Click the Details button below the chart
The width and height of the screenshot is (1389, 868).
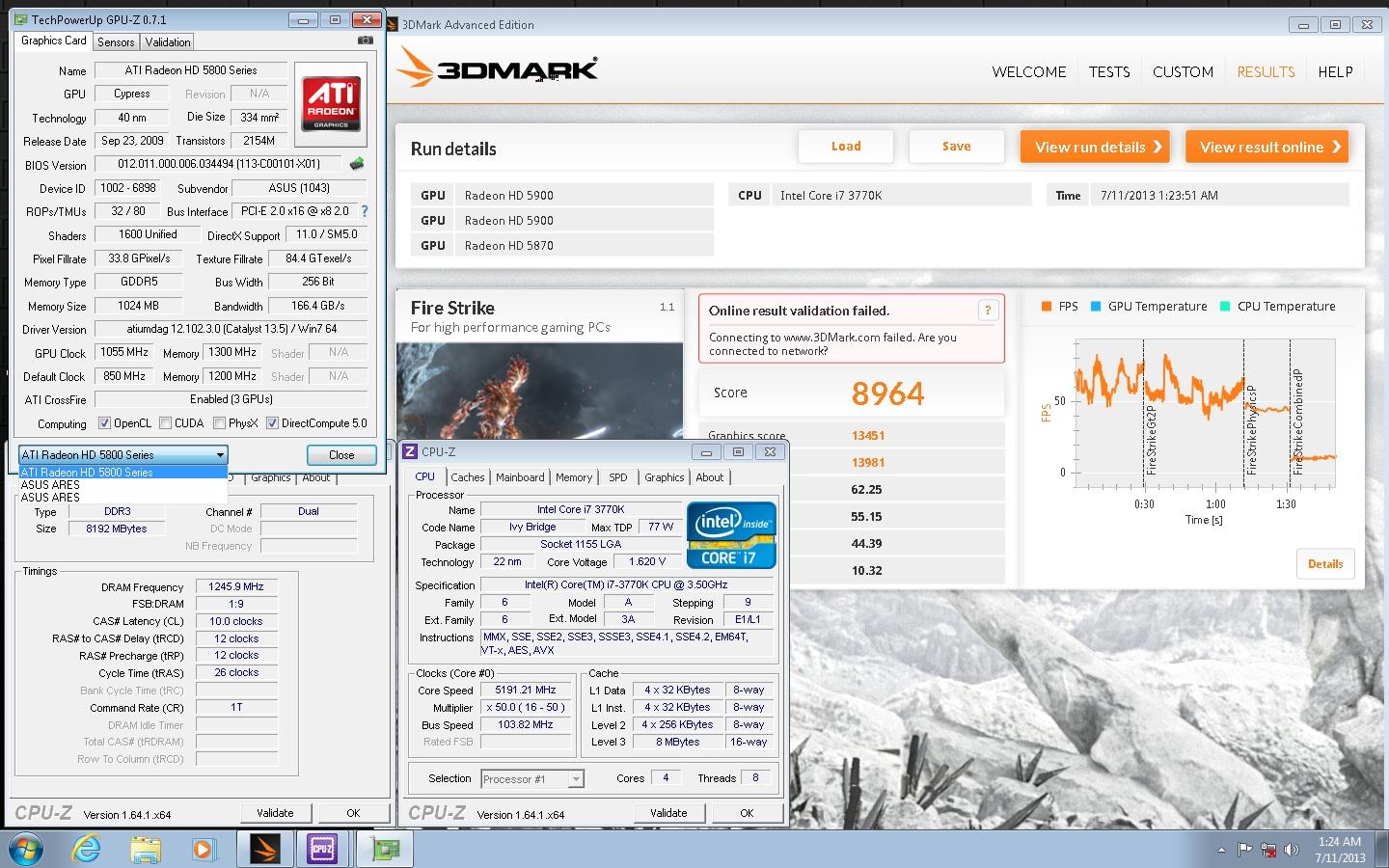1325,564
